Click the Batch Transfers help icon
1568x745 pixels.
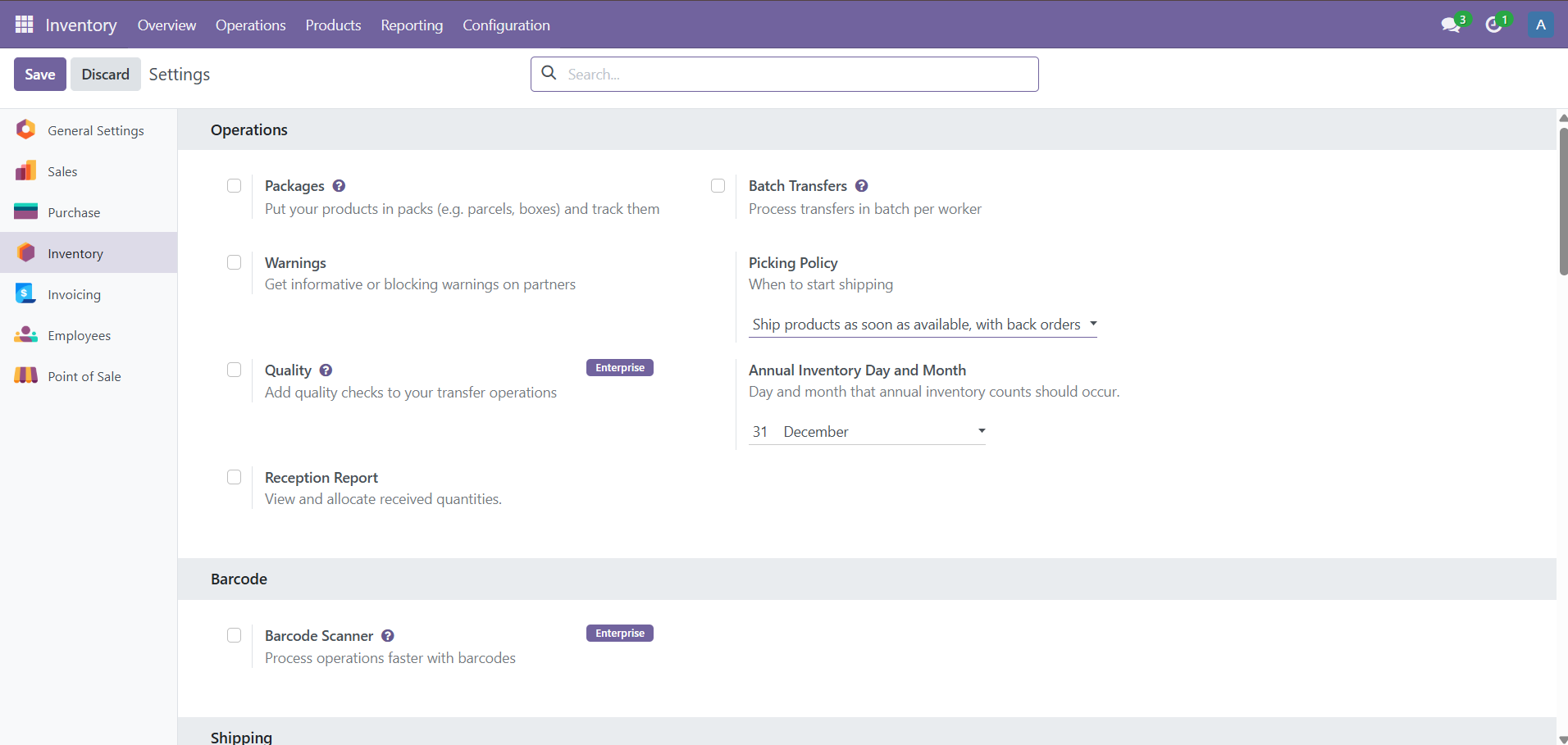pyautogui.click(x=861, y=186)
